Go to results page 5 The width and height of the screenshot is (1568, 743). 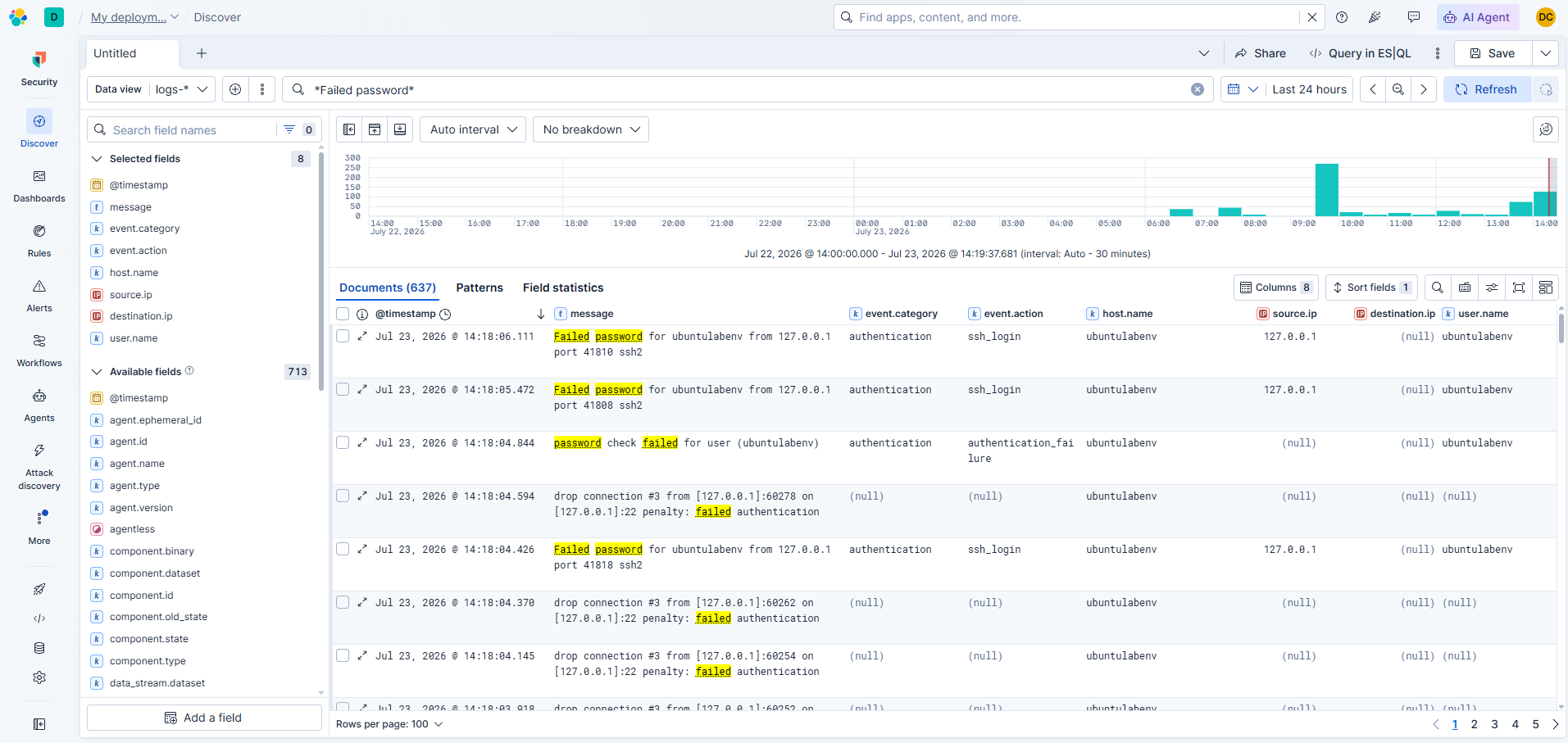pos(1536,724)
